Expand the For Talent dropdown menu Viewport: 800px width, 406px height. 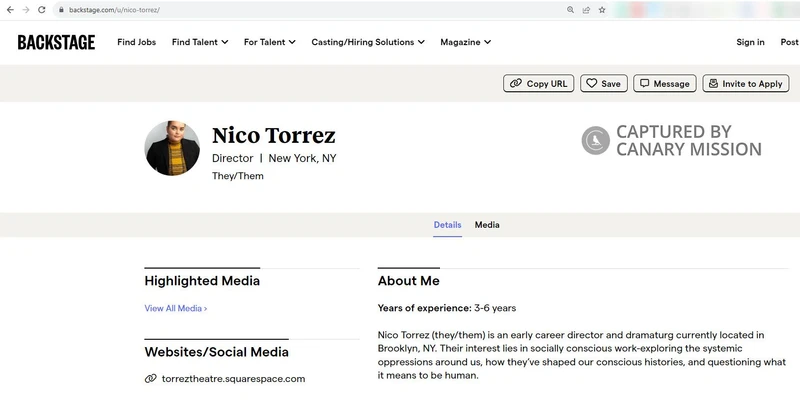[269, 42]
